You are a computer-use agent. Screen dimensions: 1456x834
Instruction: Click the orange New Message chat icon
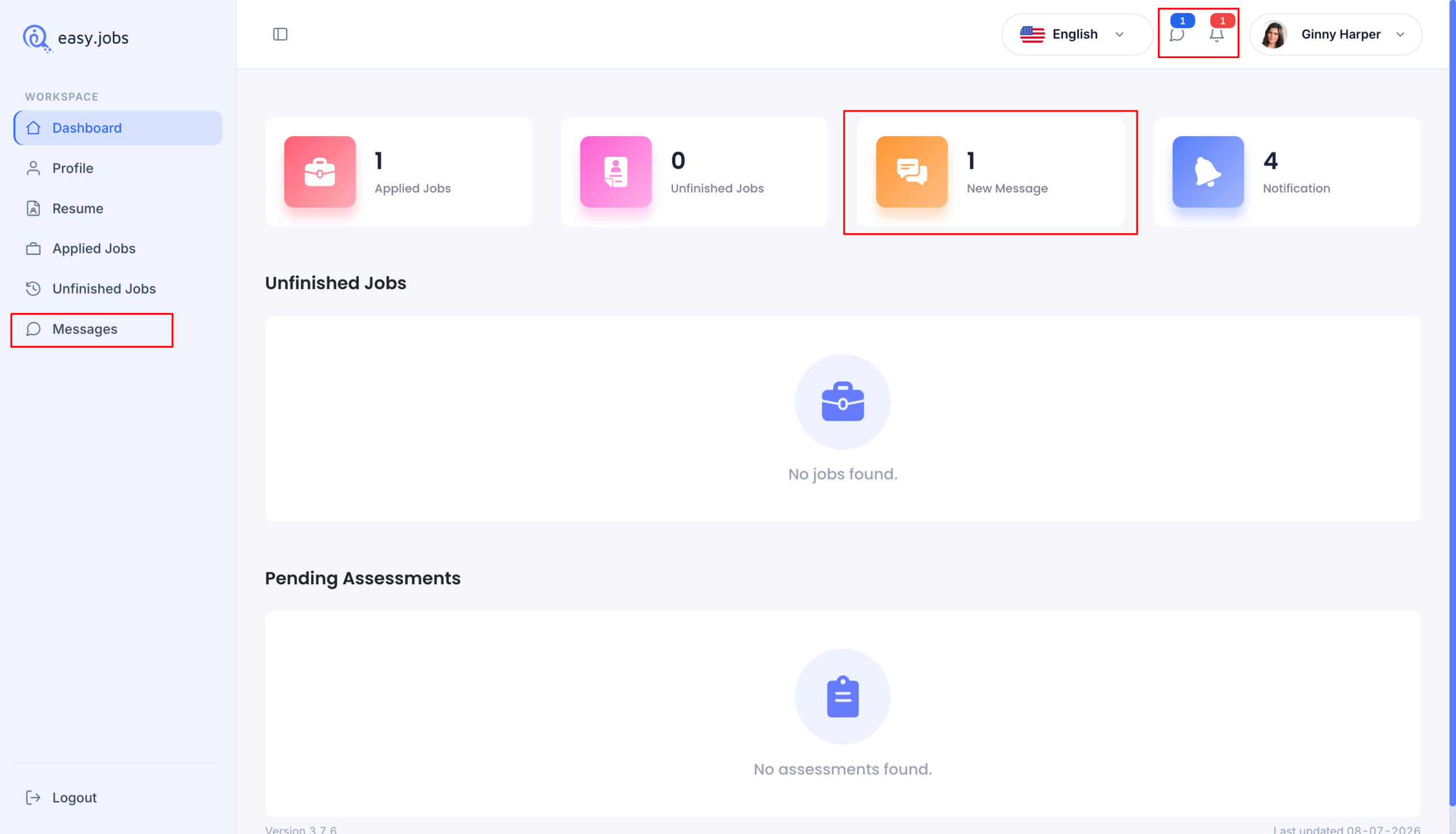(x=912, y=171)
